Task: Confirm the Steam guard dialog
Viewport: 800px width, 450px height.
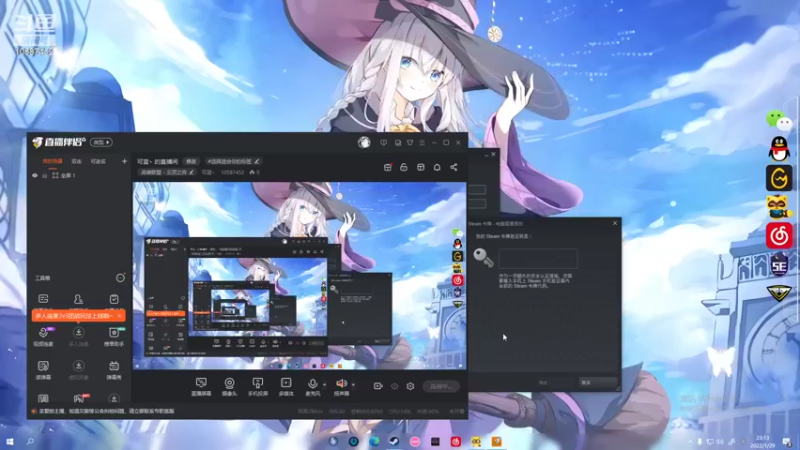Action: click(x=543, y=382)
